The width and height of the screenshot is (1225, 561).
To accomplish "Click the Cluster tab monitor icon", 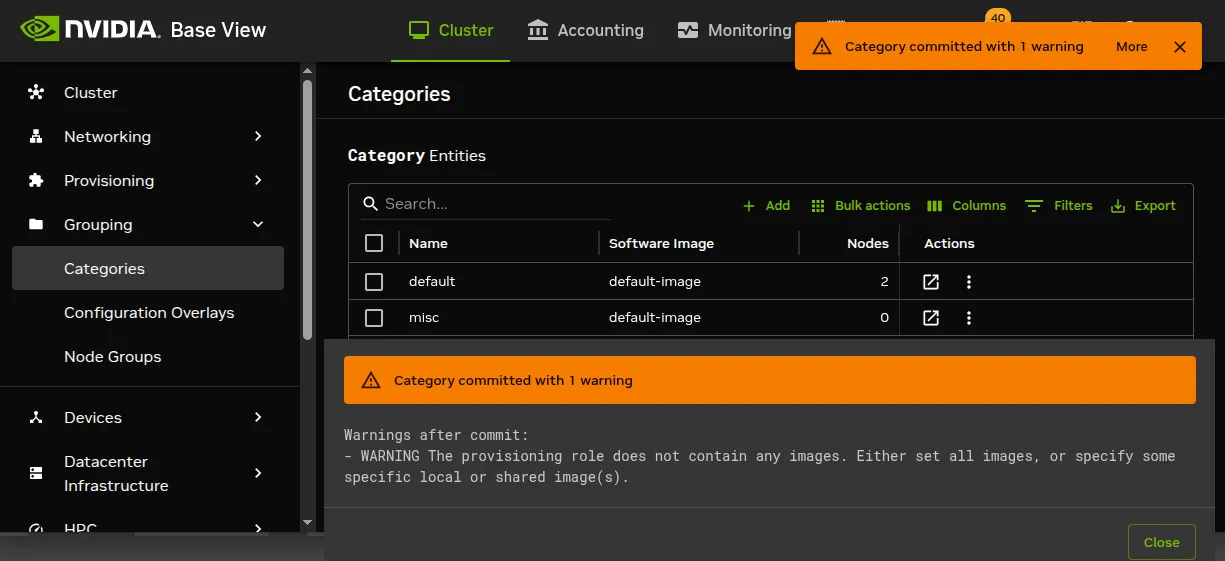I will [419, 30].
